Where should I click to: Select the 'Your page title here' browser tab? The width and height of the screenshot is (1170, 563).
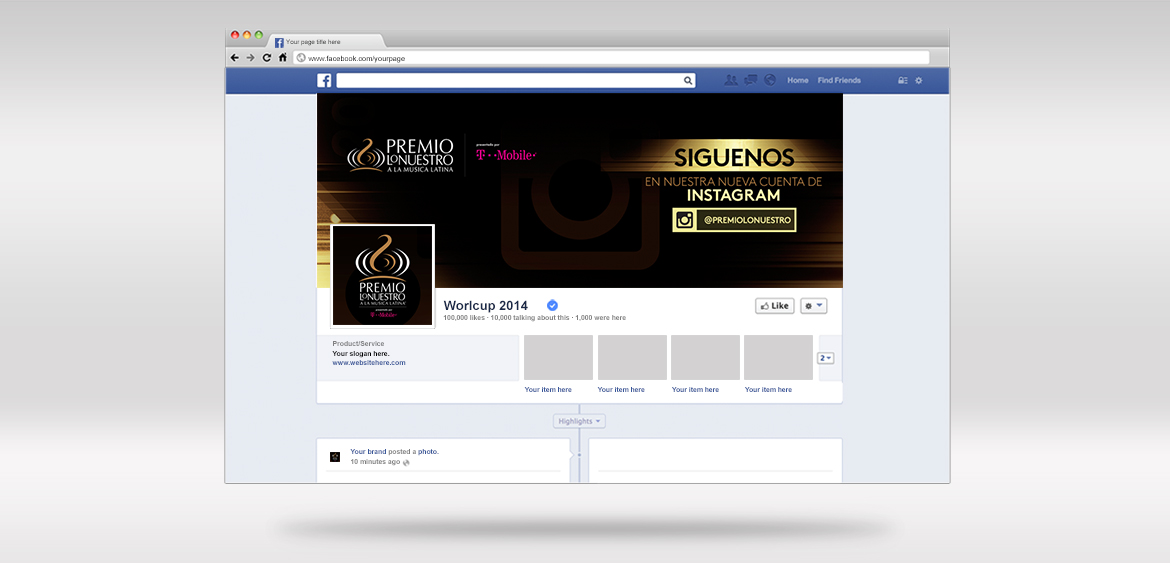pyautogui.click(x=326, y=42)
